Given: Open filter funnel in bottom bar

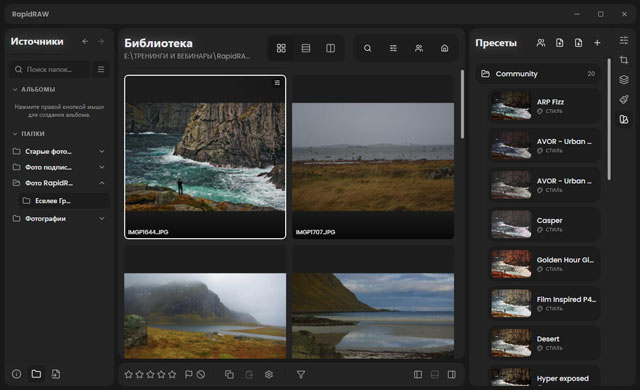Looking at the screenshot, I should 301,374.
